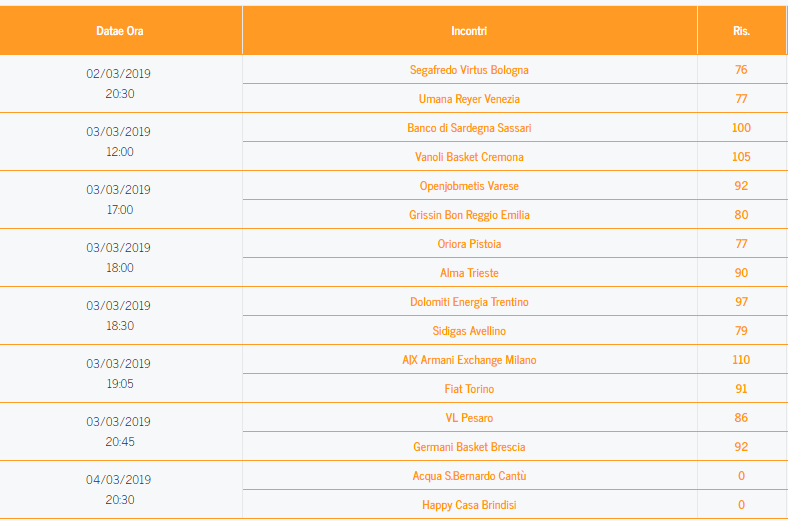This screenshot has width=788, height=521.
Task: Open the Happy Casa Brindisi link
Action: tap(469, 505)
